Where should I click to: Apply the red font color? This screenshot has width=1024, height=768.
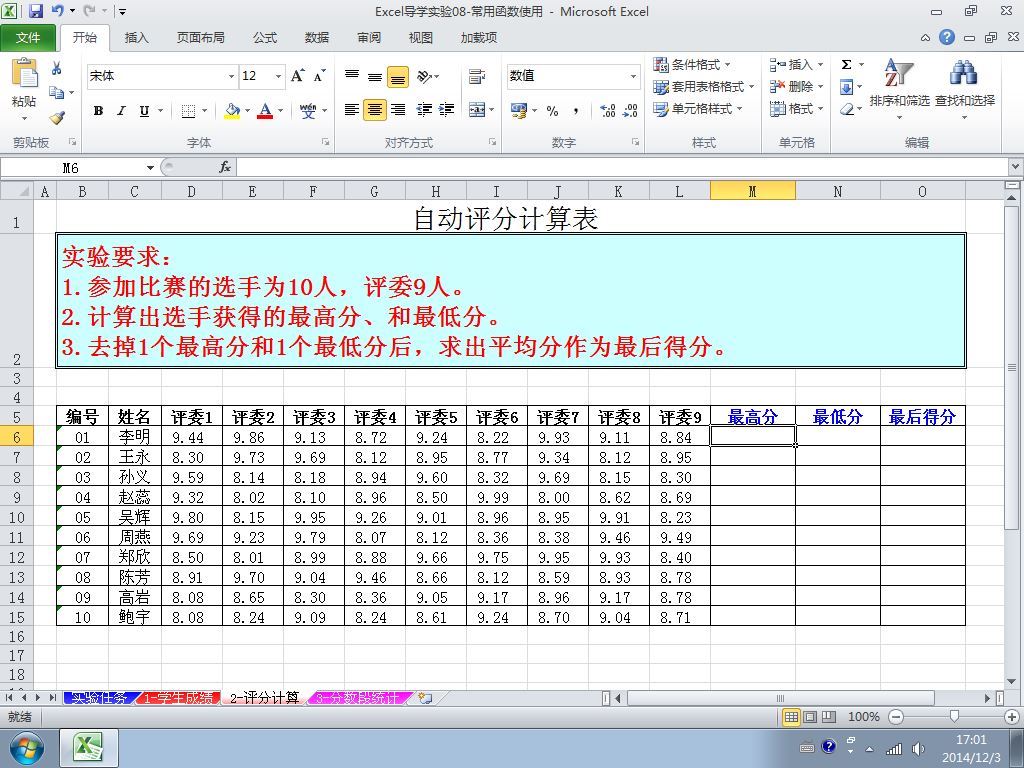[265, 110]
